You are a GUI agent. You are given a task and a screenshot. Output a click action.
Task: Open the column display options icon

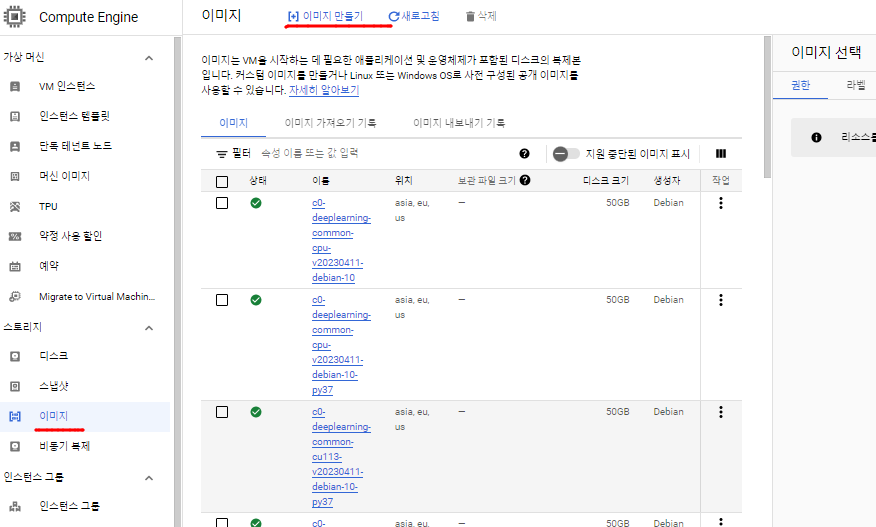[x=721, y=154]
